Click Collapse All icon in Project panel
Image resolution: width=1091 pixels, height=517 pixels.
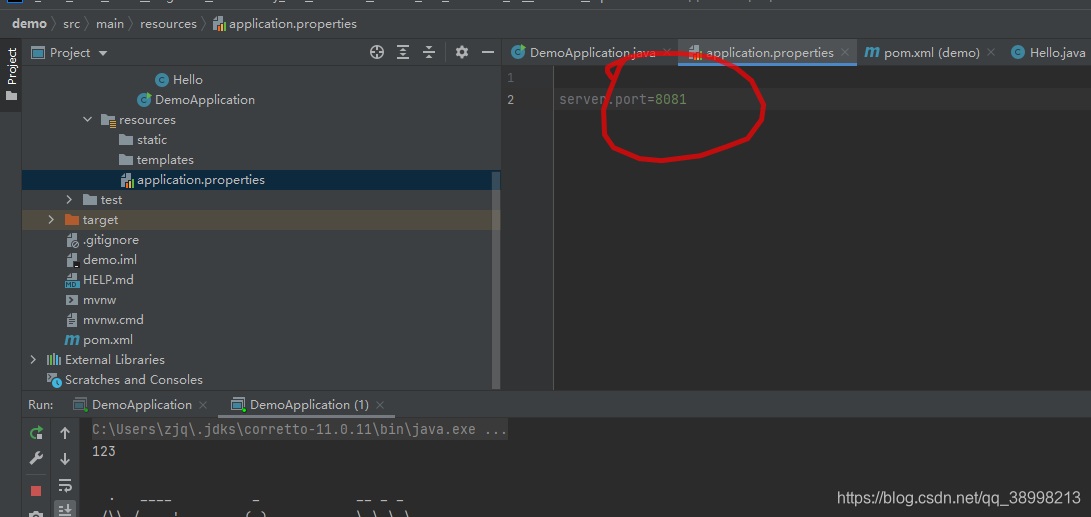[x=429, y=52]
